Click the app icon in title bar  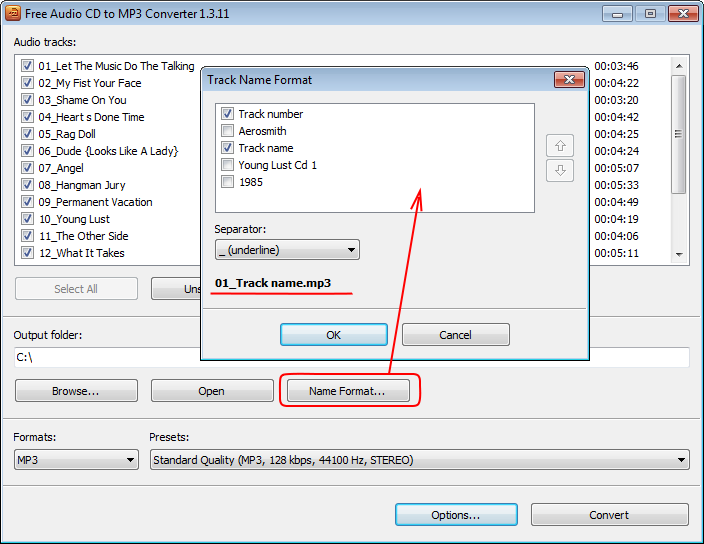pos(12,13)
